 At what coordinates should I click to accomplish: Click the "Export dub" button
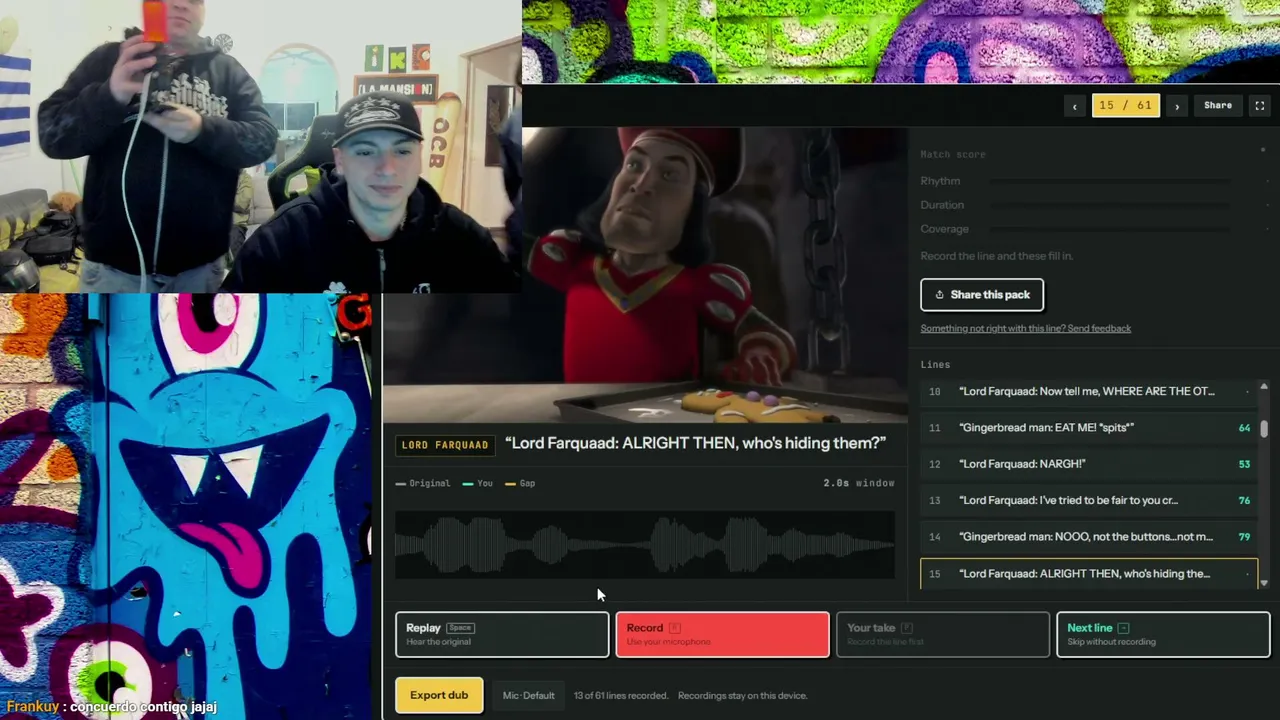(x=439, y=696)
